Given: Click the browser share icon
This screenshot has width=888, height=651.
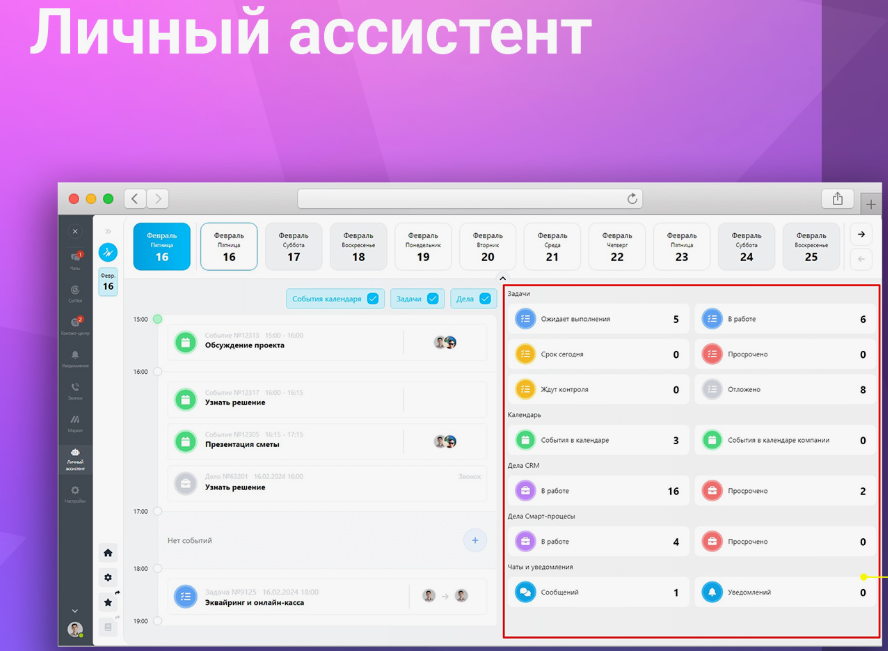Looking at the screenshot, I should point(837,199).
